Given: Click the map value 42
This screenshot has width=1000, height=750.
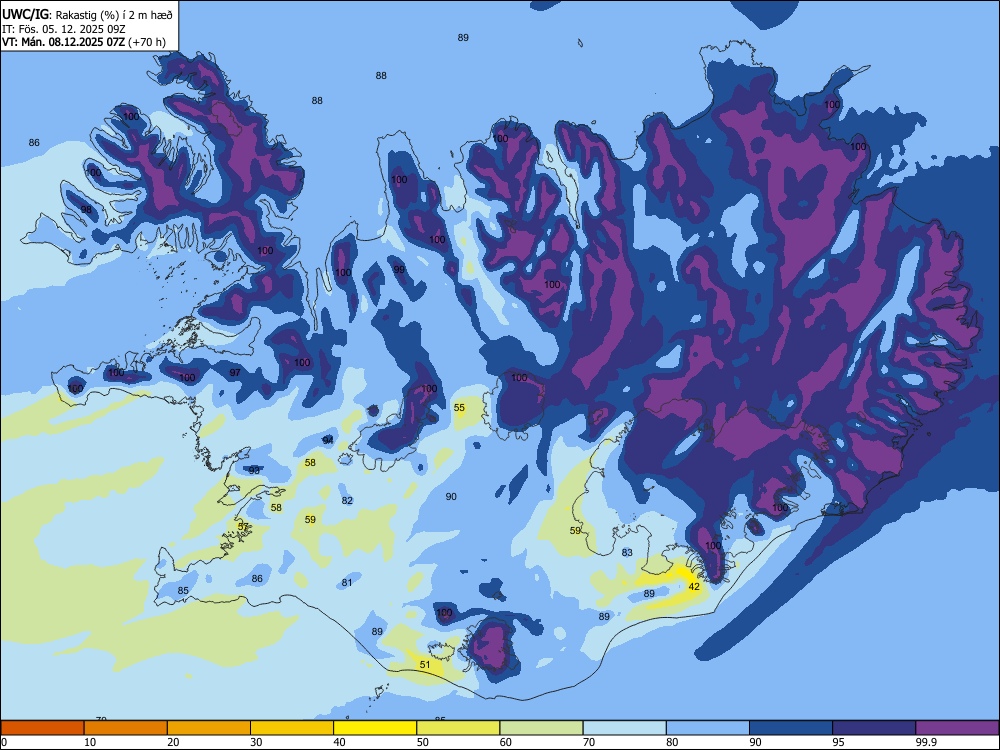Looking at the screenshot, I should click(695, 587).
